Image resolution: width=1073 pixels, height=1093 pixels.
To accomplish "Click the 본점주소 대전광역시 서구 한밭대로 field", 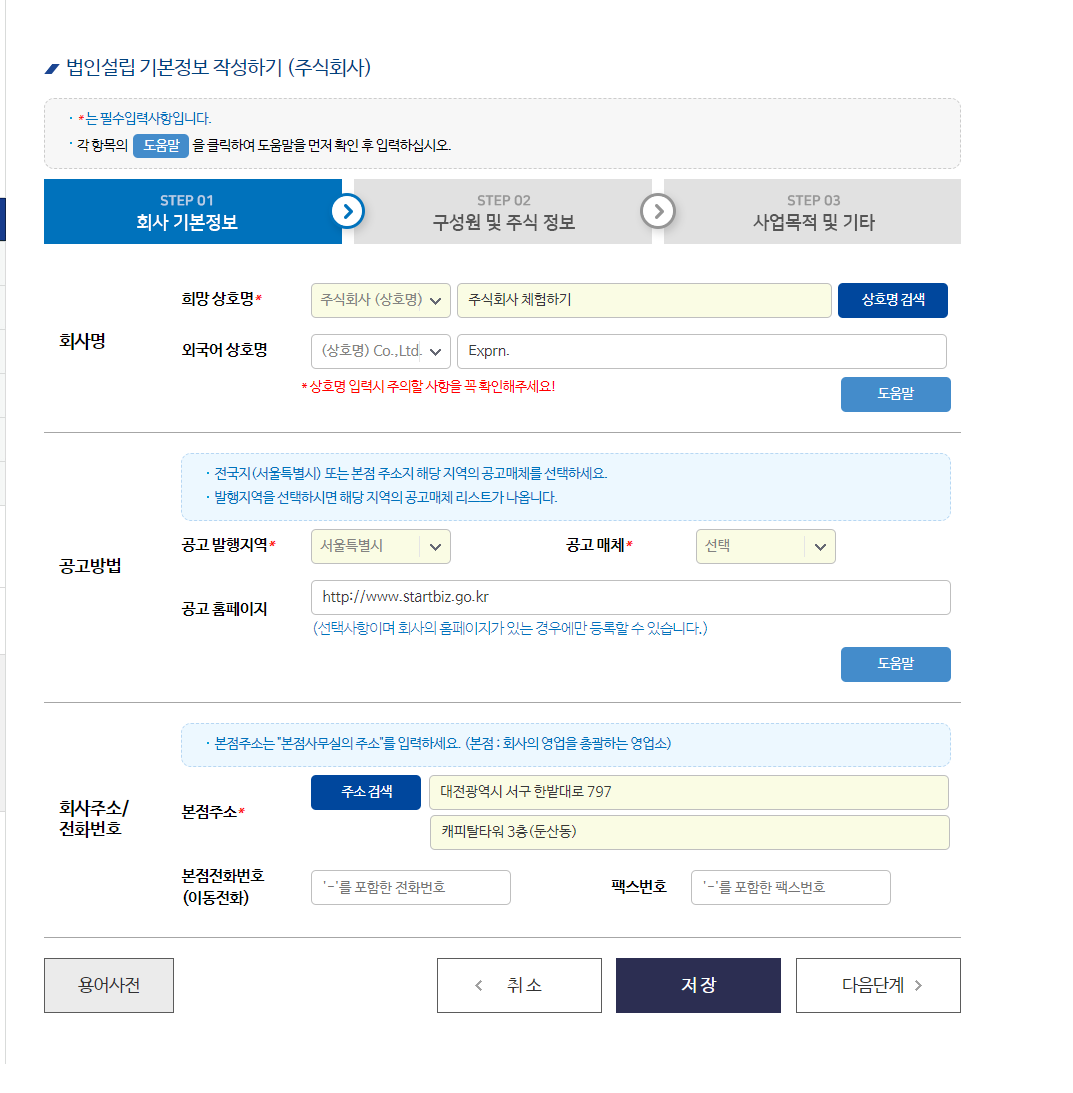I will pyautogui.click(x=689, y=793).
